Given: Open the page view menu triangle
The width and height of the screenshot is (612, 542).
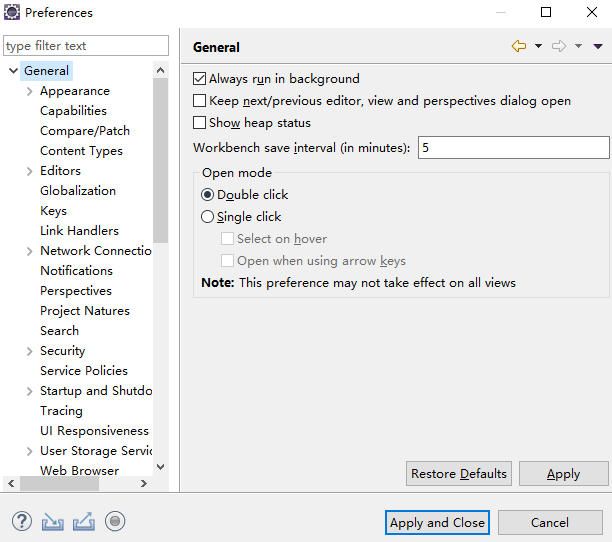Looking at the screenshot, I should click(598, 46).
